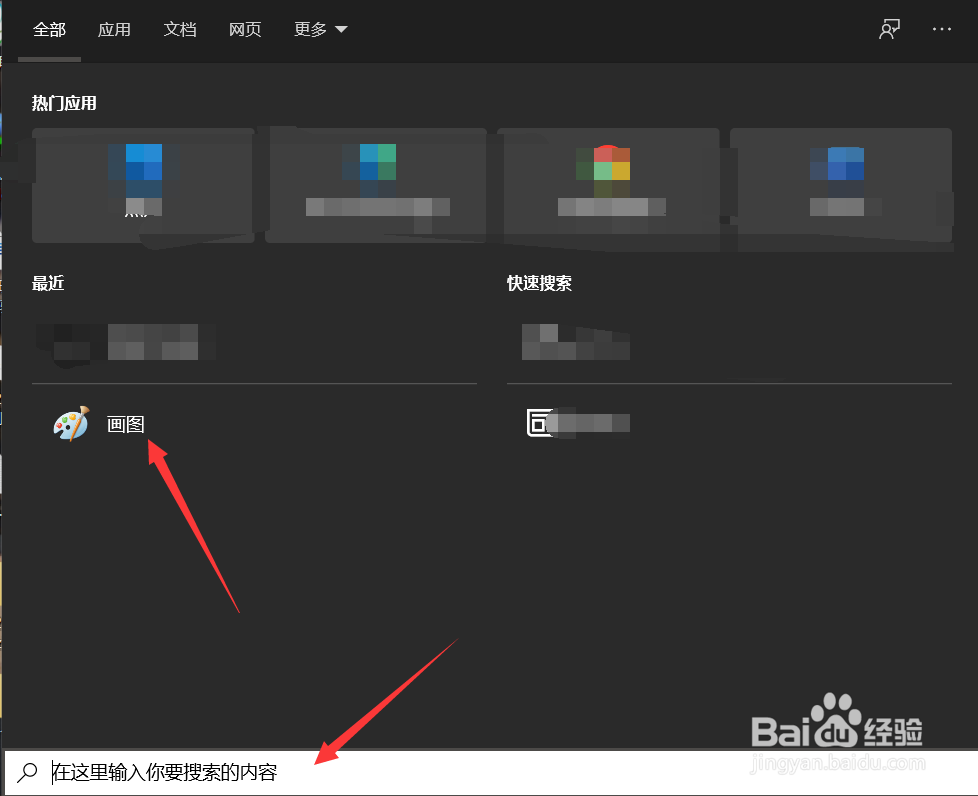The width and height of the screenshot is (978, 796).
Task: Open the blurred item under 快速搜索
Action: (x=576, y=342)
